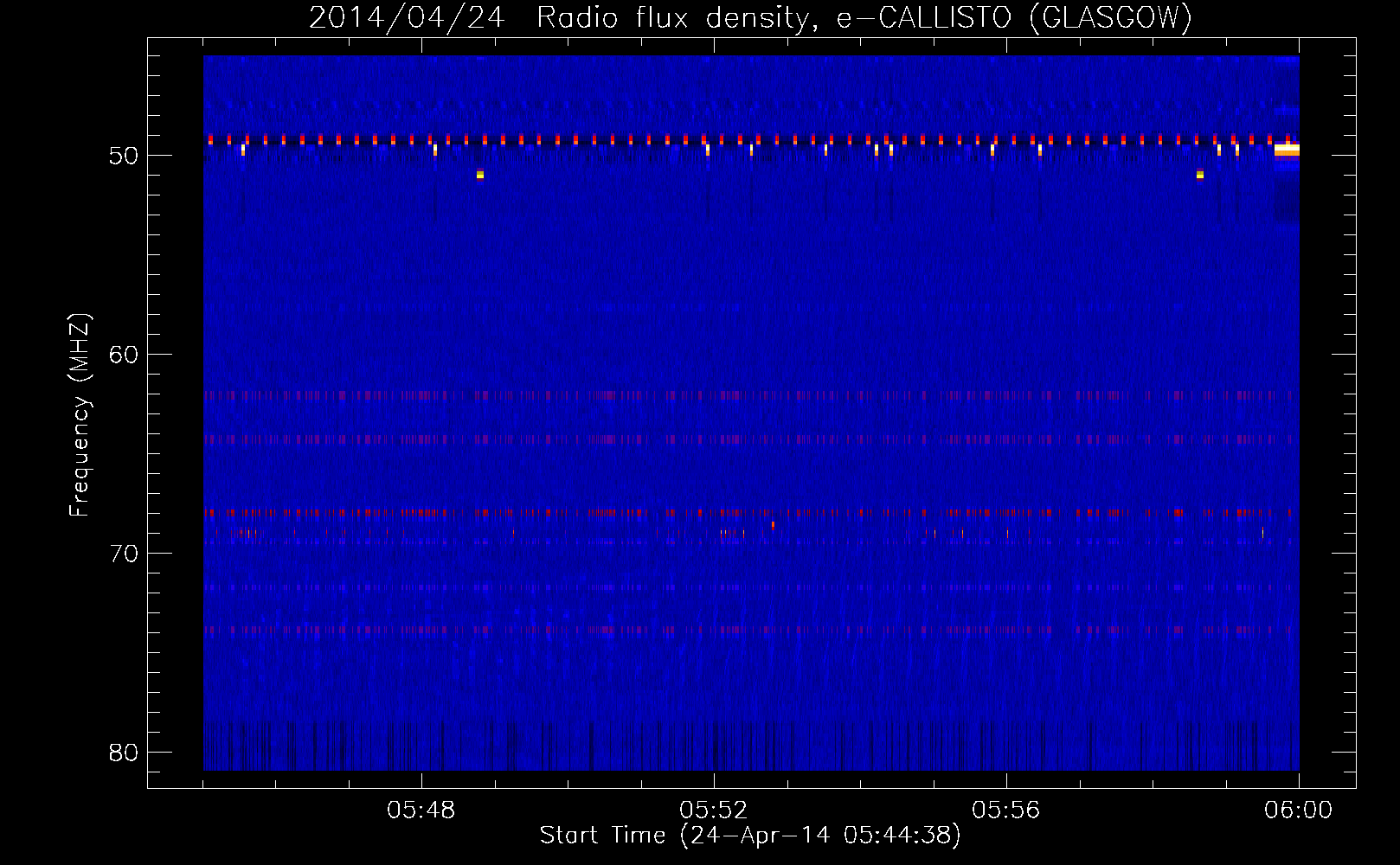Click the "Start Time" x-axis label
This screenshot has width=1400, height=865.
click(x=602, y=836)
